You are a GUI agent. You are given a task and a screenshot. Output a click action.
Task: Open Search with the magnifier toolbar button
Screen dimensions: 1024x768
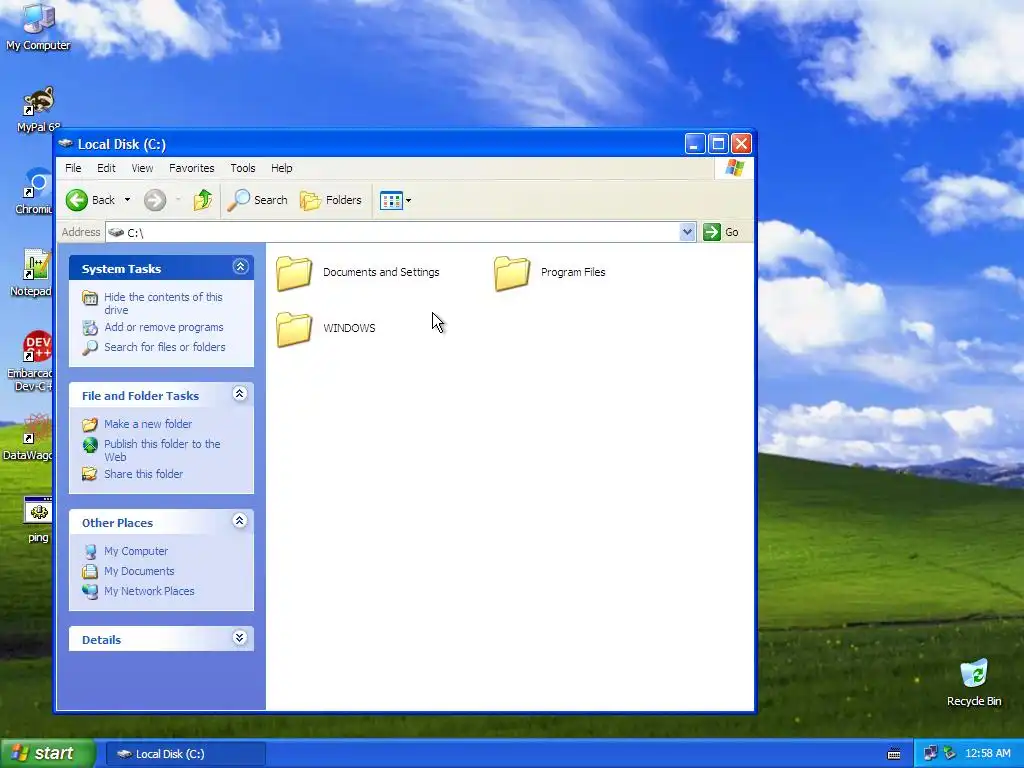[257, 200]
